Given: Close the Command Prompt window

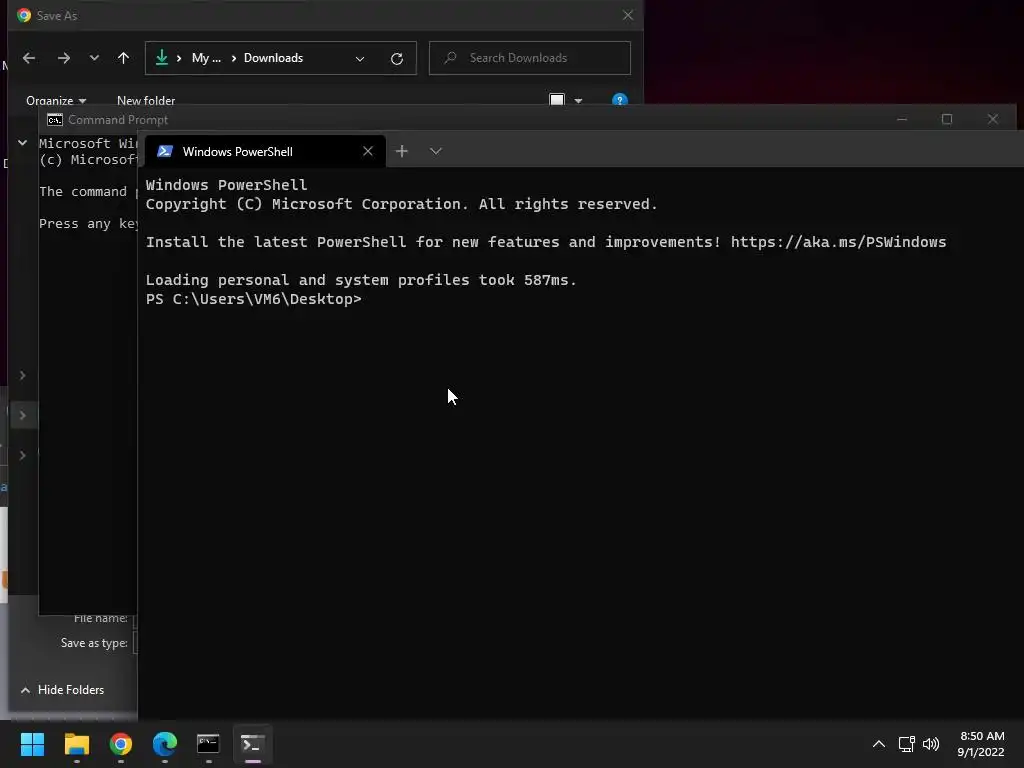Looking at the screenshot, I should (993, 119).
